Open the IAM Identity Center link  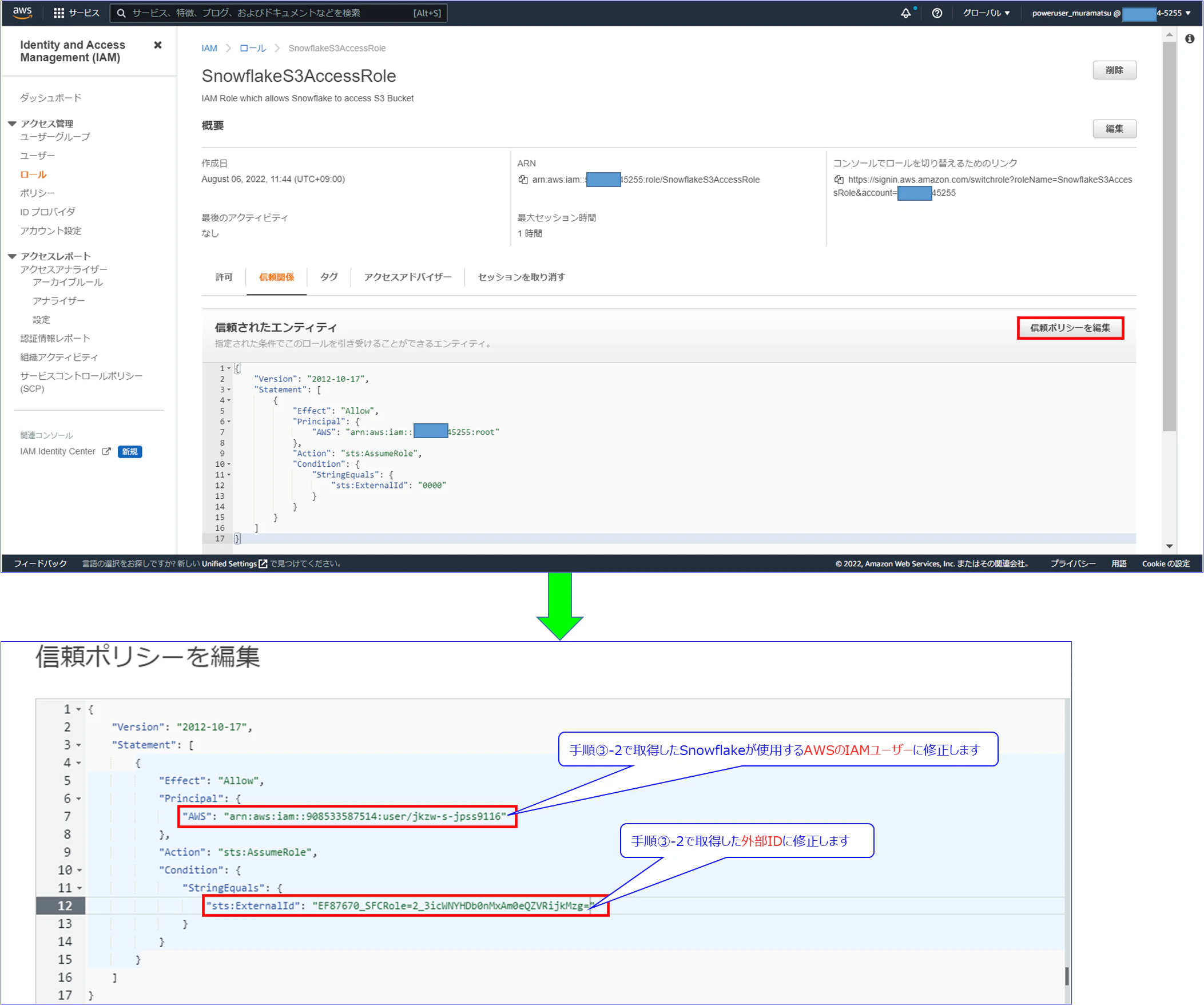pos(57,452)
